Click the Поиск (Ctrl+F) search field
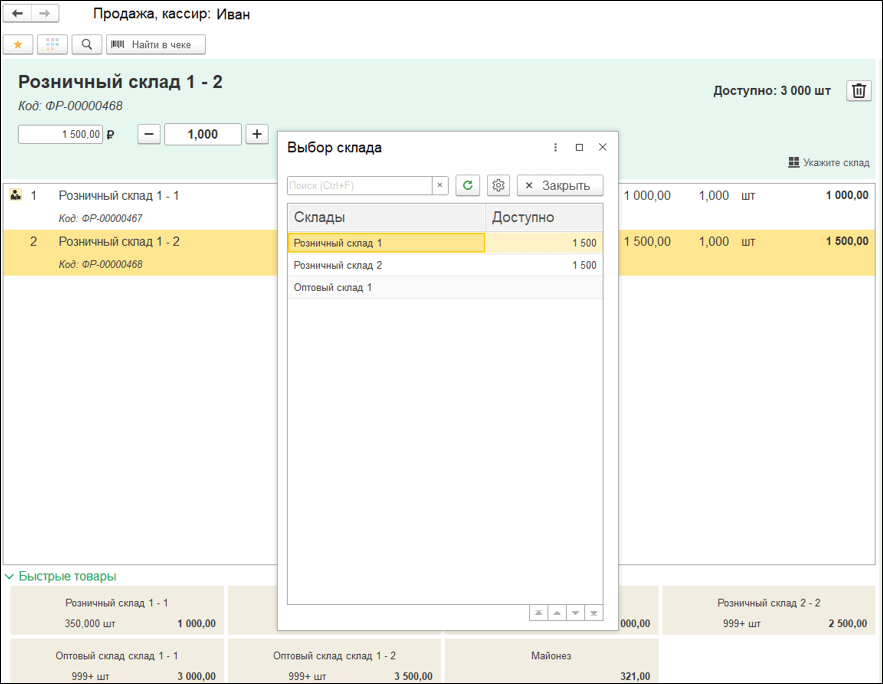 click(x=359, y=186)
